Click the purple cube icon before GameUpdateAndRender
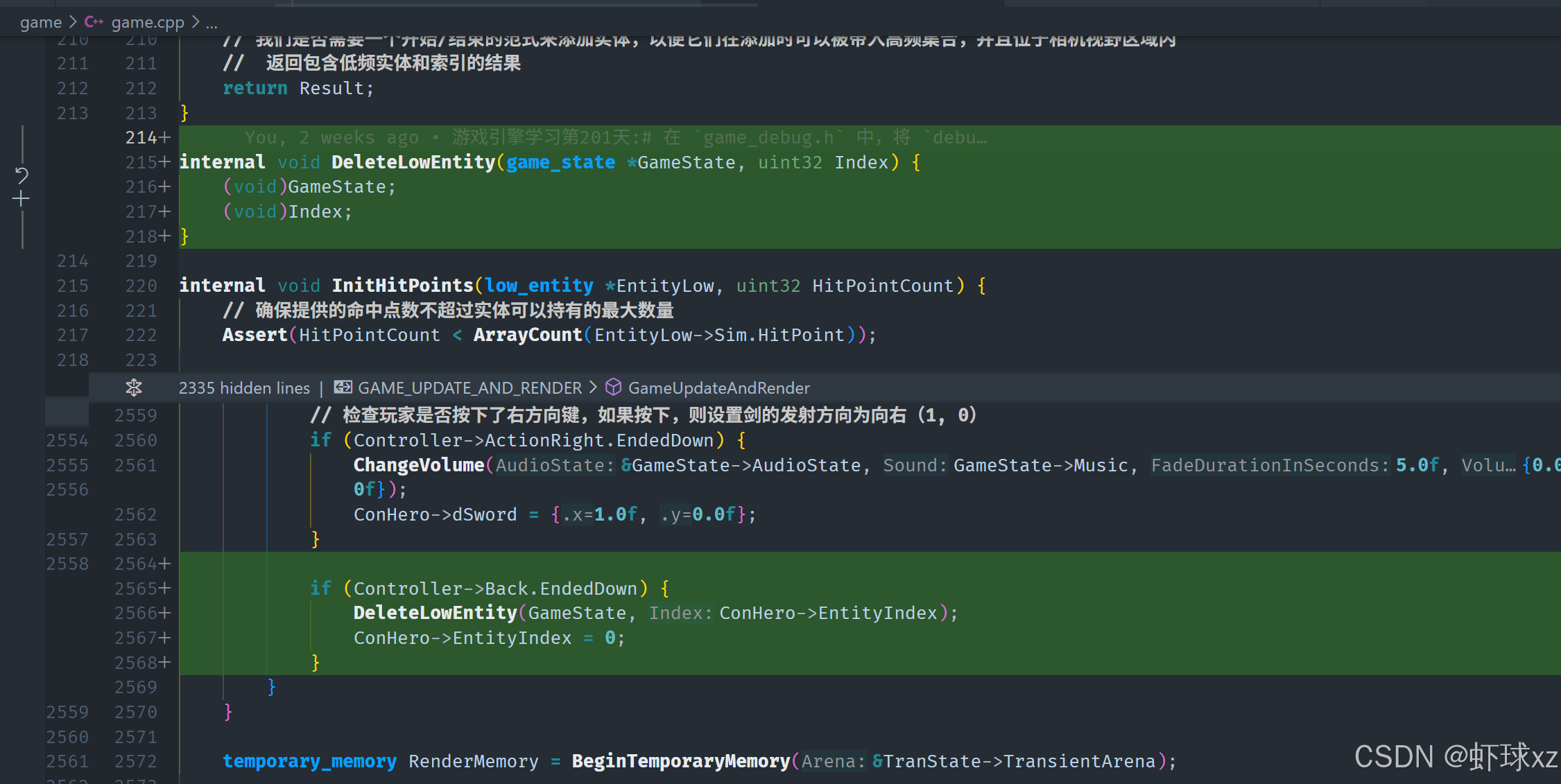 tap(613, 387)
